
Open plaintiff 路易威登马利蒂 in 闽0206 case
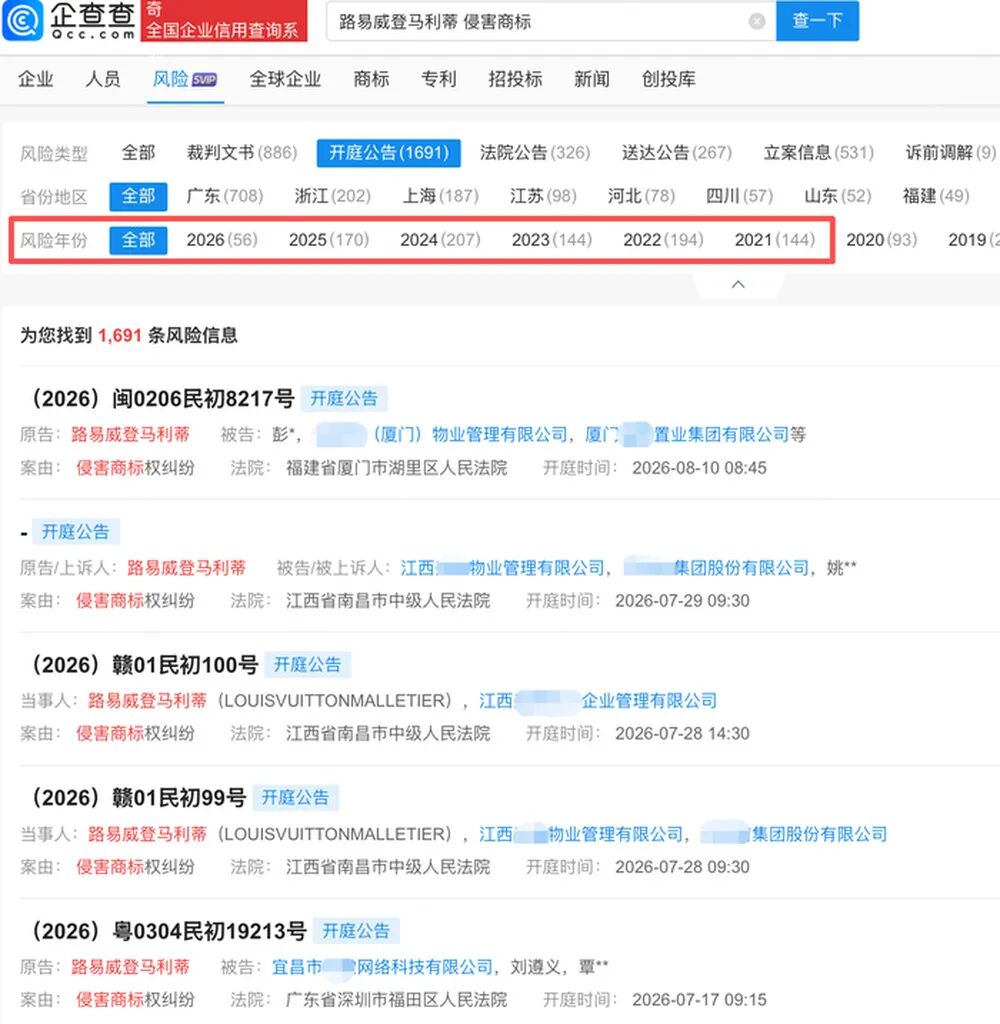[x=130, y=434]
